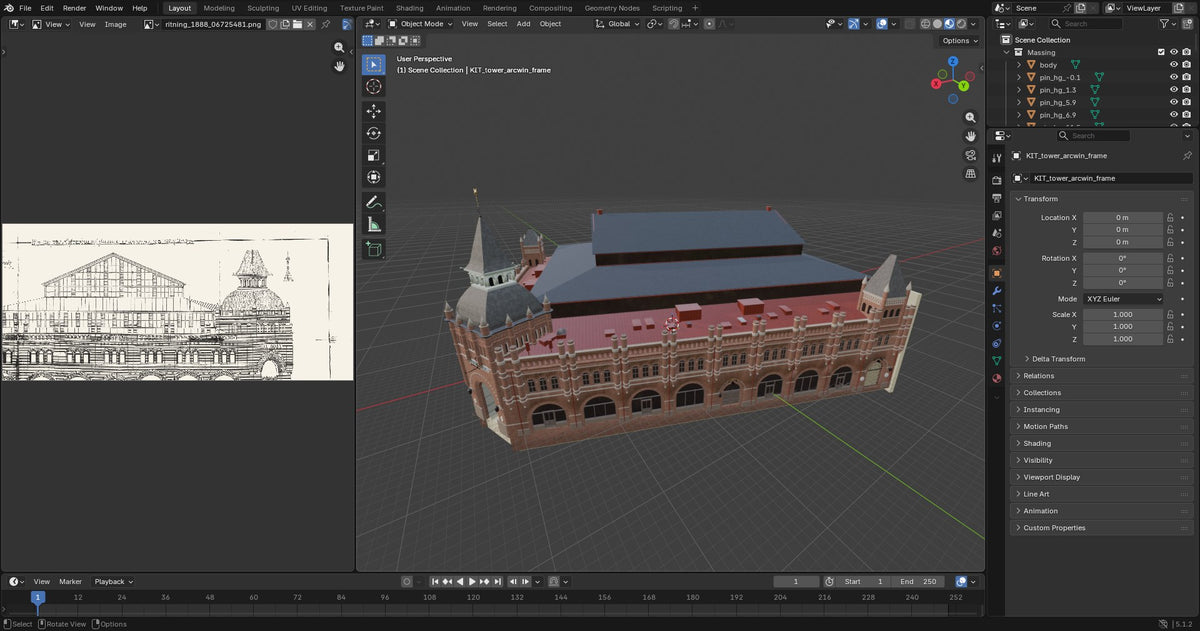Image resolution: width=1200 pixels, height=631 pixels.
Task: Open the Render properties tab
Action: pos(996,181)
